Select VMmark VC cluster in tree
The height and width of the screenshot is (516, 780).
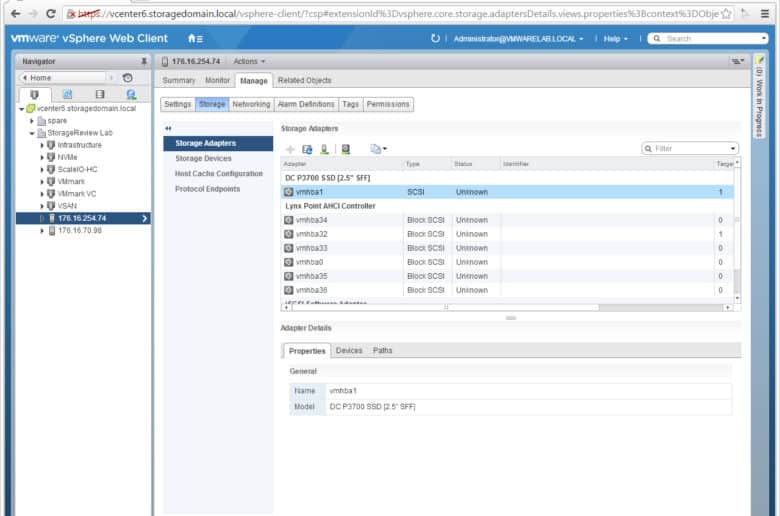tap(77, 194)
